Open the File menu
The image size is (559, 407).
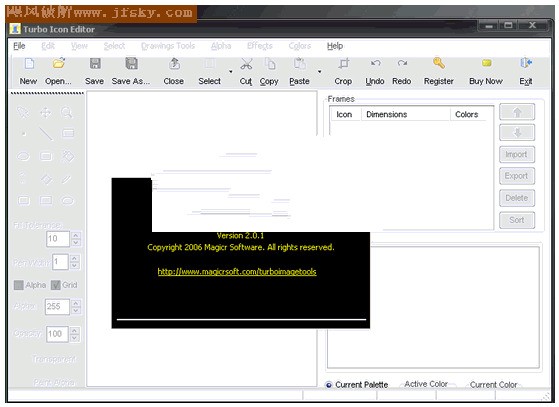(x=19, y=46)
